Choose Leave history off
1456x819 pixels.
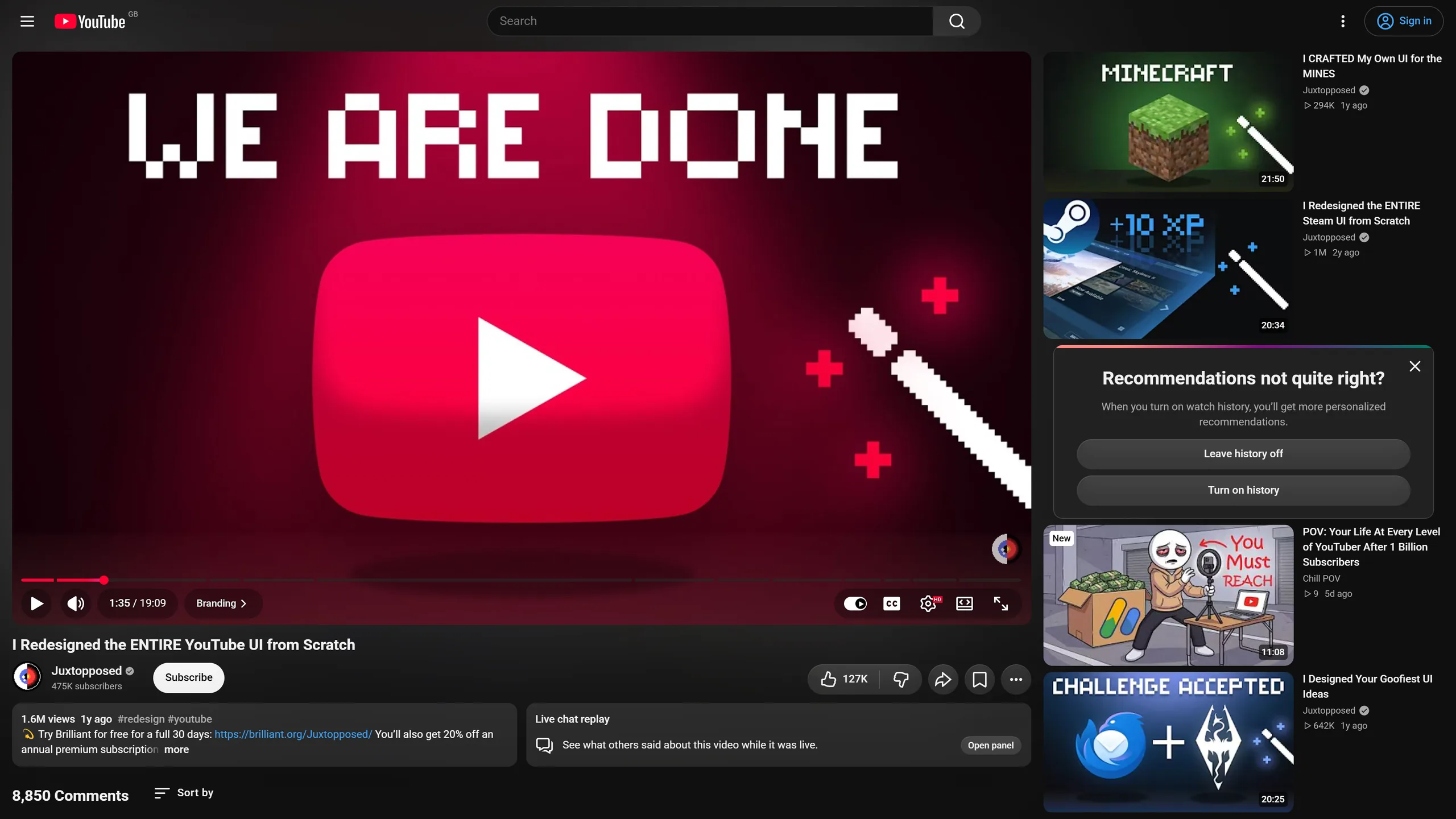tap(1243, 454)
